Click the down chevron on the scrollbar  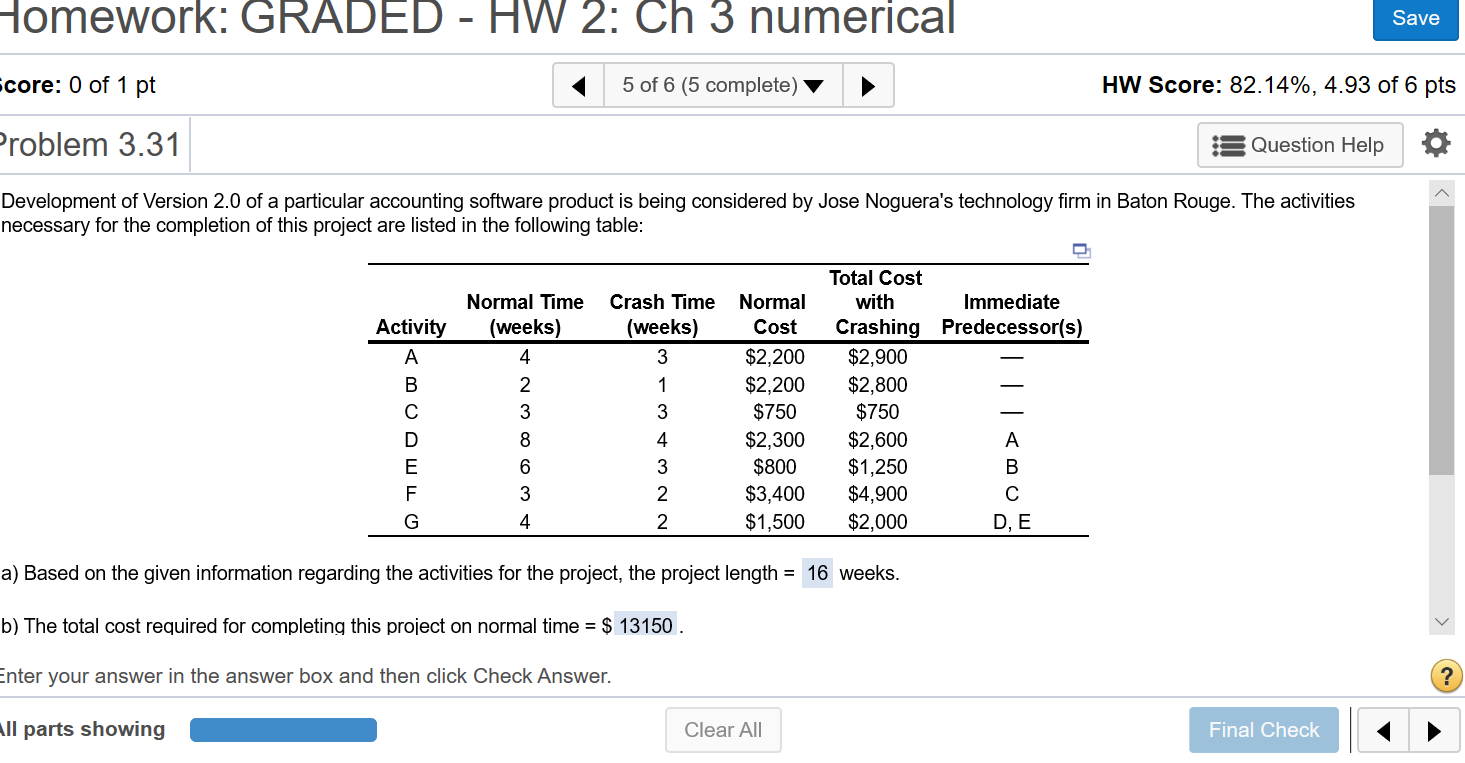(1441, 621)
